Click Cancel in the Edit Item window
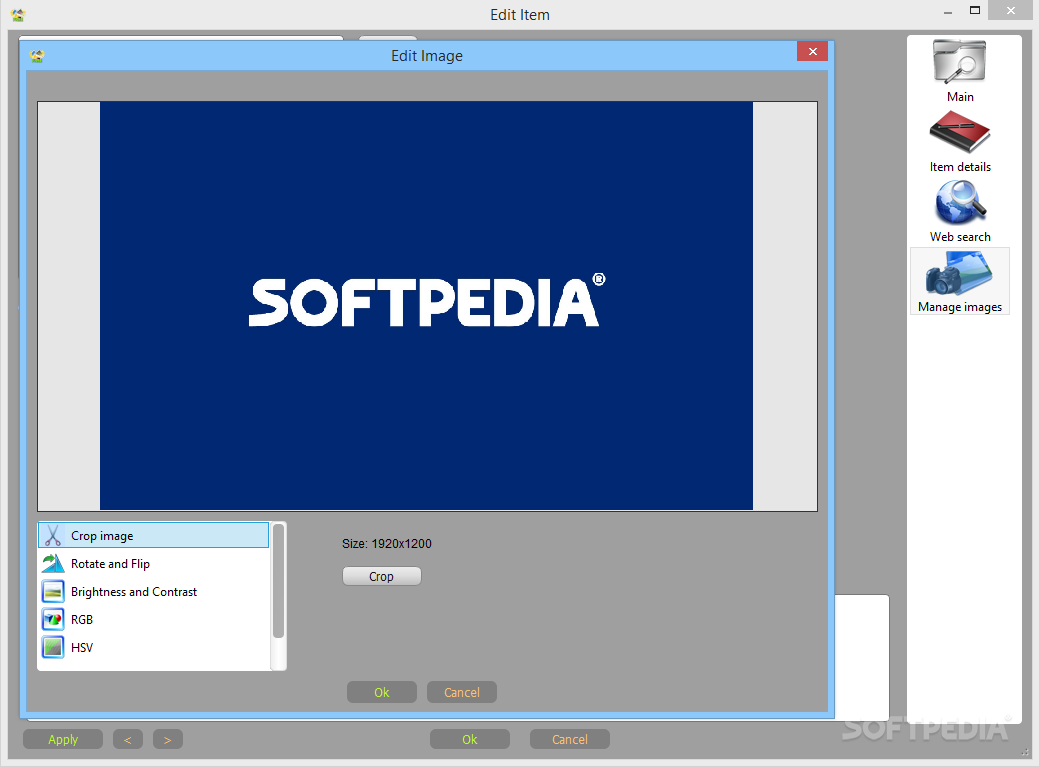This screenshot has height=767, width=1039. 570,739
